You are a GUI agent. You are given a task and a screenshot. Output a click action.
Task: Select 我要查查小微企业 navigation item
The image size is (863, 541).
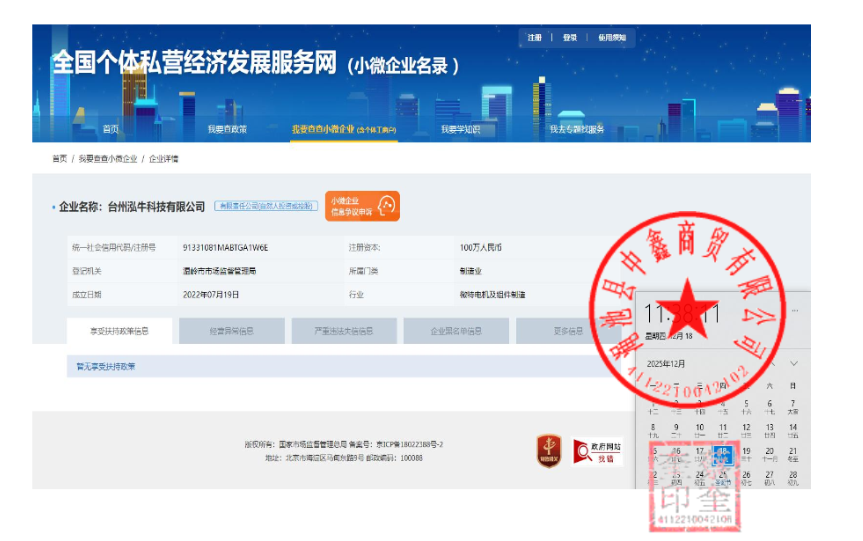[x=343, y=129]
